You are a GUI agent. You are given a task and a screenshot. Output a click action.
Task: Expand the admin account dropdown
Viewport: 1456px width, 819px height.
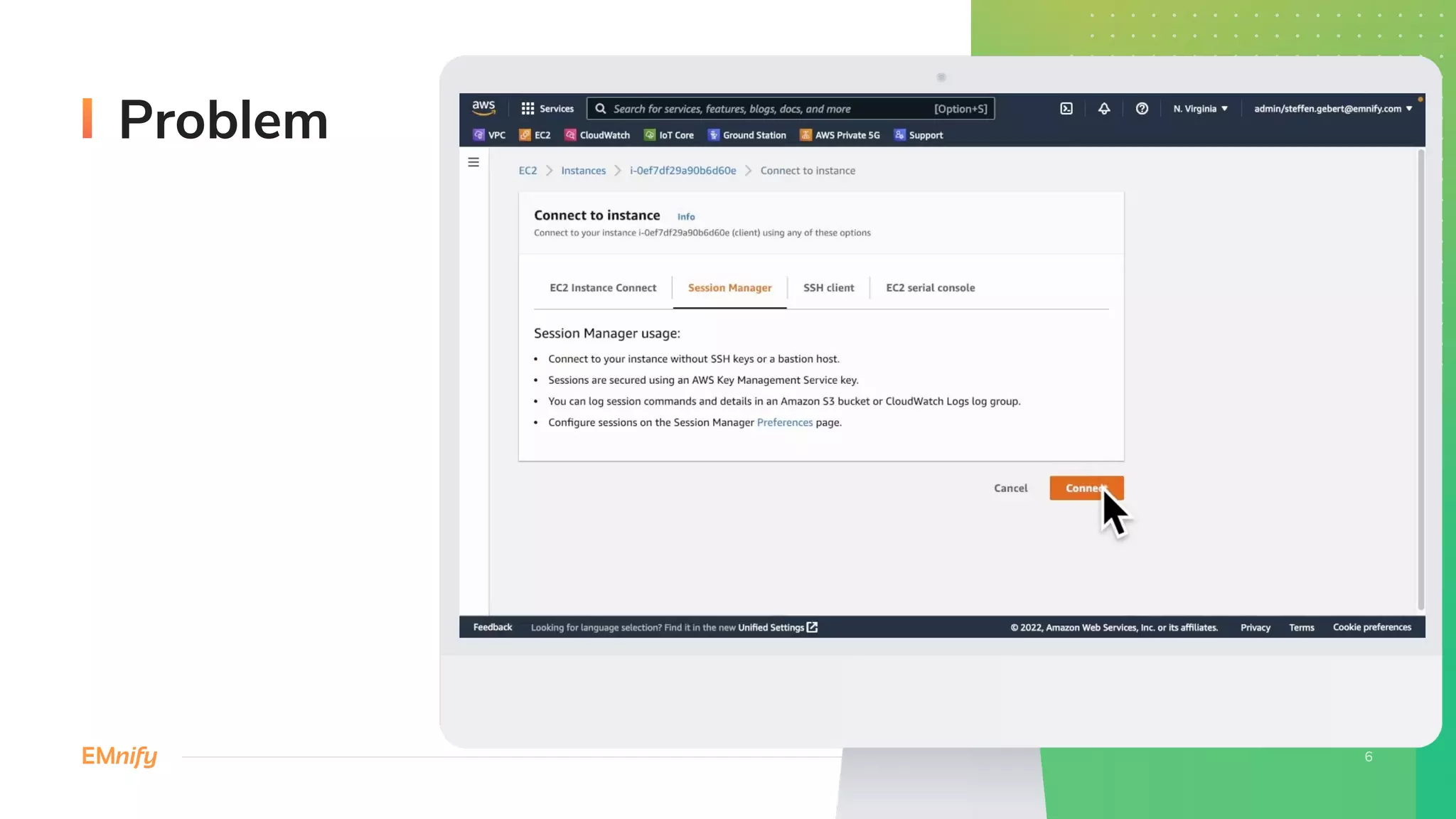click(1332, 109)
